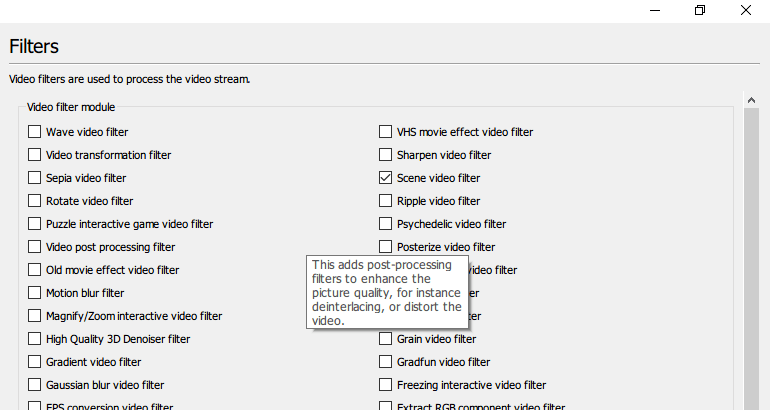Viewport: 770px width, 410px height.
Task: Enable Freezing interactive video filter
Action: [385, 385]
